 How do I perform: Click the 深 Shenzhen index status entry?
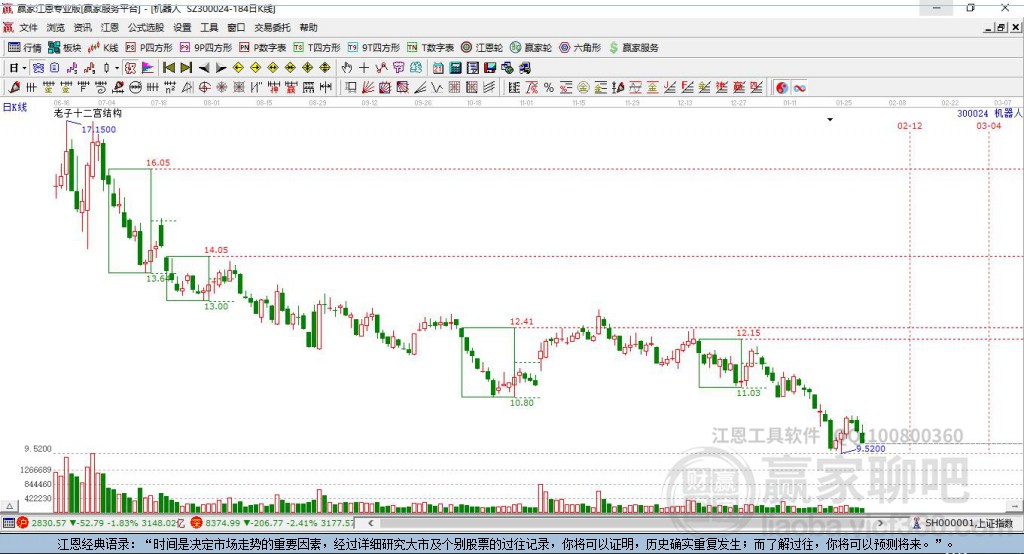(272, 523)
